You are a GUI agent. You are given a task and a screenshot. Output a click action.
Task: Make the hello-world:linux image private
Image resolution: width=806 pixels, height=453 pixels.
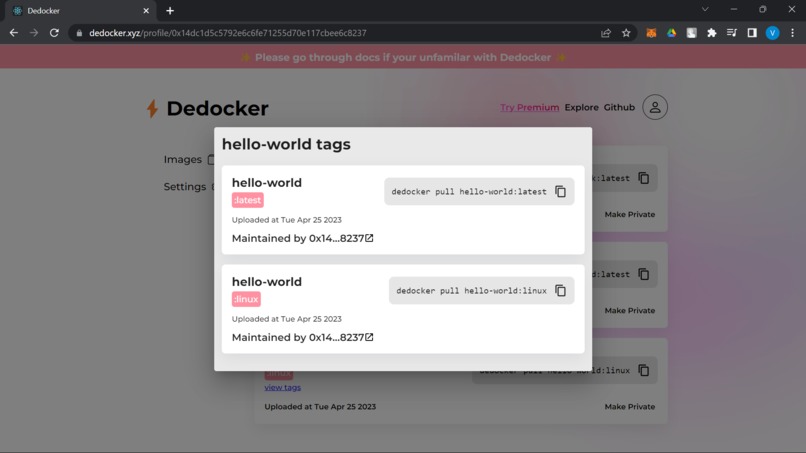pyautogui.click(x=630, y=407)
